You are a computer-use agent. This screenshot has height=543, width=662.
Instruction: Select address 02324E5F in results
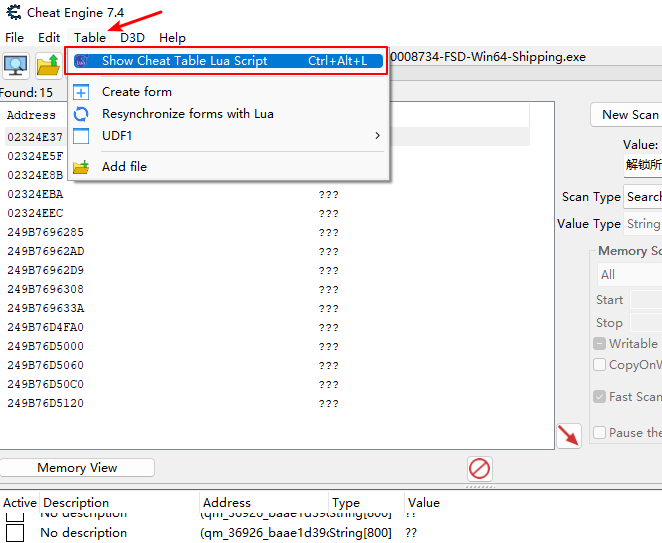[35, 156]
